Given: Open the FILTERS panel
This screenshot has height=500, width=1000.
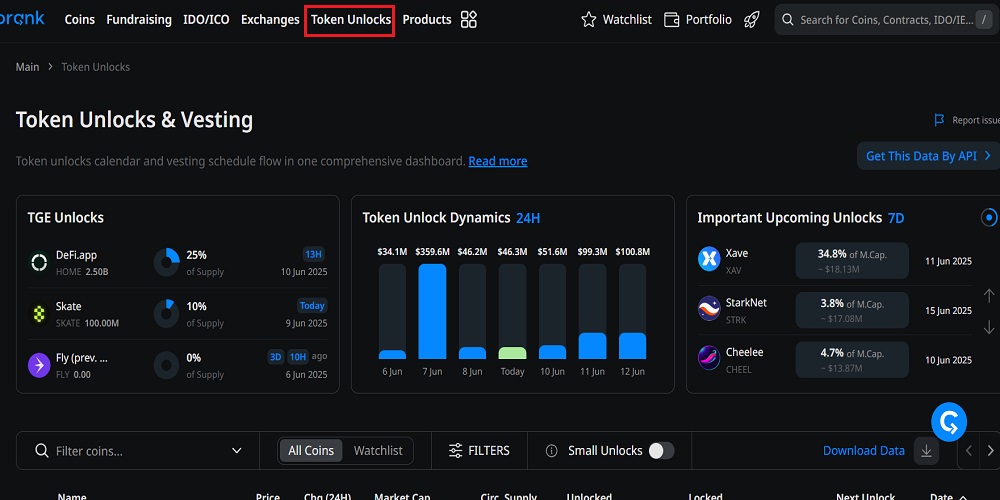Looking at the screenshot, I should pyautogui.click(x=479, y=451).
